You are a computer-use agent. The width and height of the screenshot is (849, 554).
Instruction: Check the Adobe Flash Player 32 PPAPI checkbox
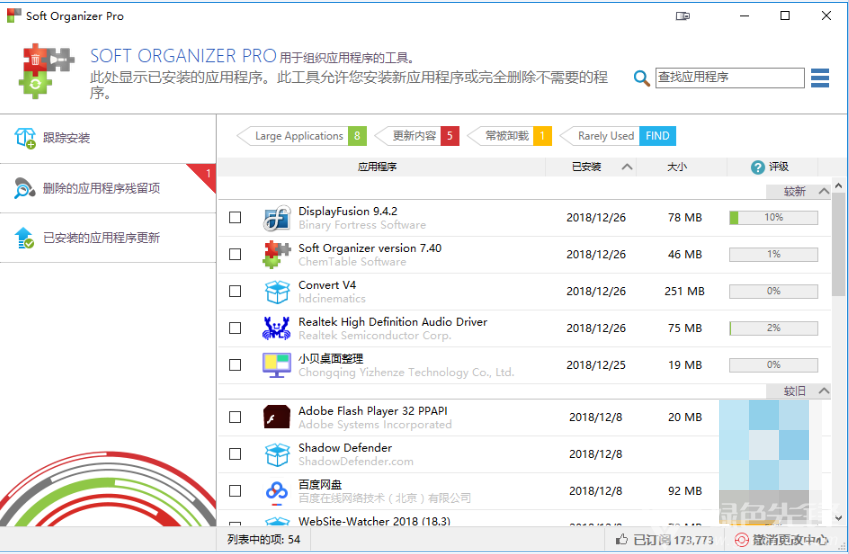[x=235, y=417]
